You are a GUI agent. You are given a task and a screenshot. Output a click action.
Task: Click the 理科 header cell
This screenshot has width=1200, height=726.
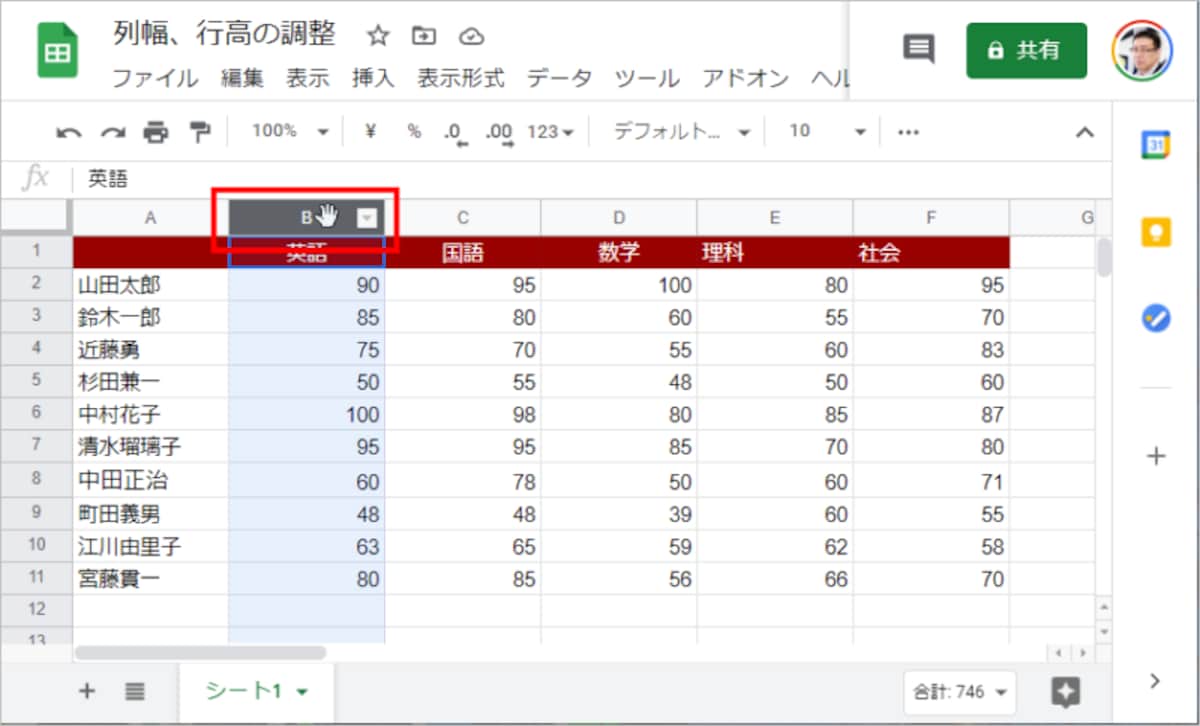pyautogui.click(x=775, y=253)
